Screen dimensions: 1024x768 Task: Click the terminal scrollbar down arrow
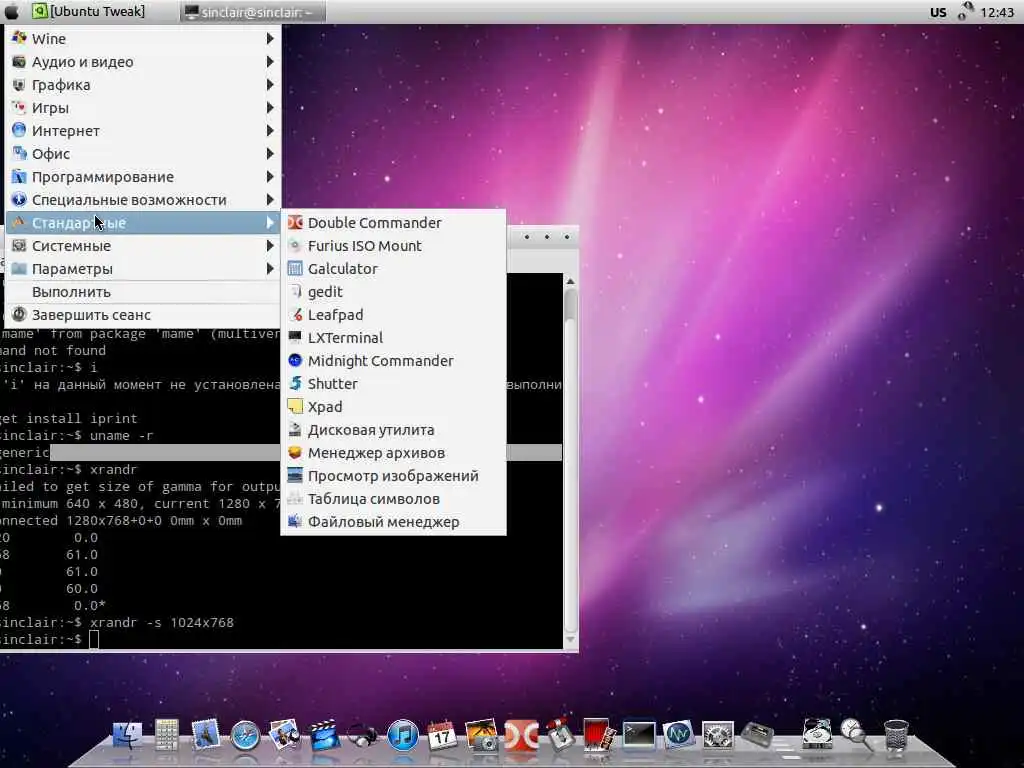click(x=570, y=640)
